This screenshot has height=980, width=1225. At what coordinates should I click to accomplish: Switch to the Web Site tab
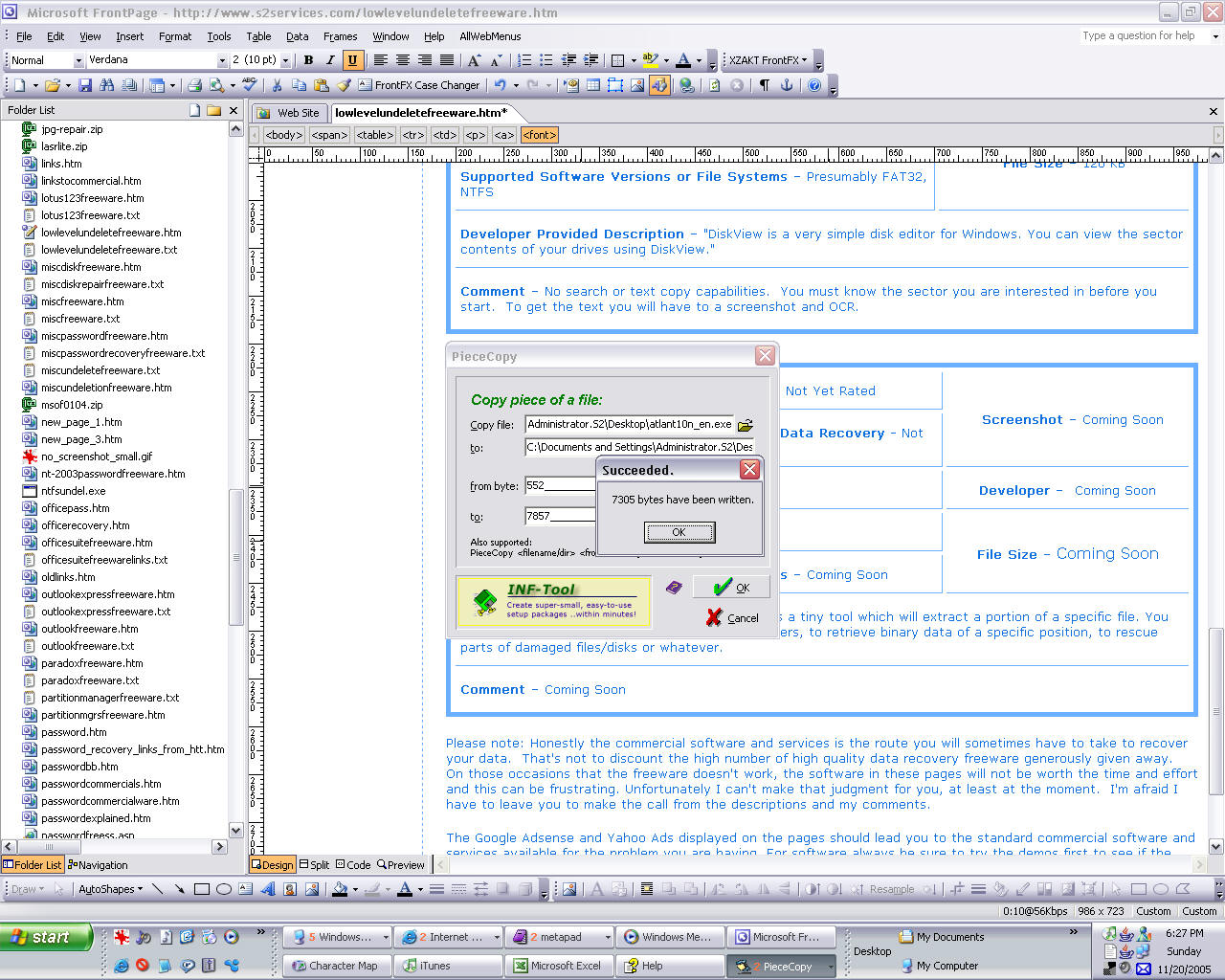[290, 113]
